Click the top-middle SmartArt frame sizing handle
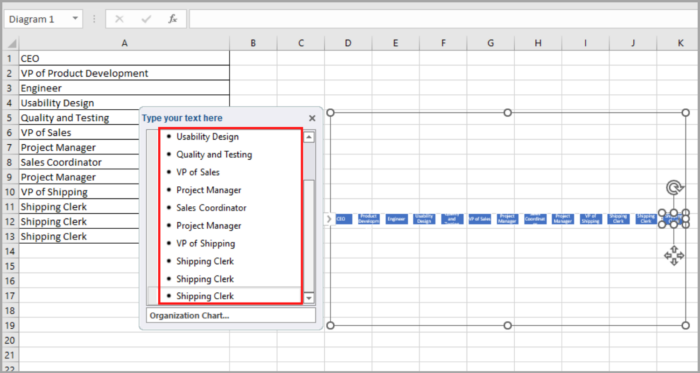700x373 pixels. tap(508, 113)
